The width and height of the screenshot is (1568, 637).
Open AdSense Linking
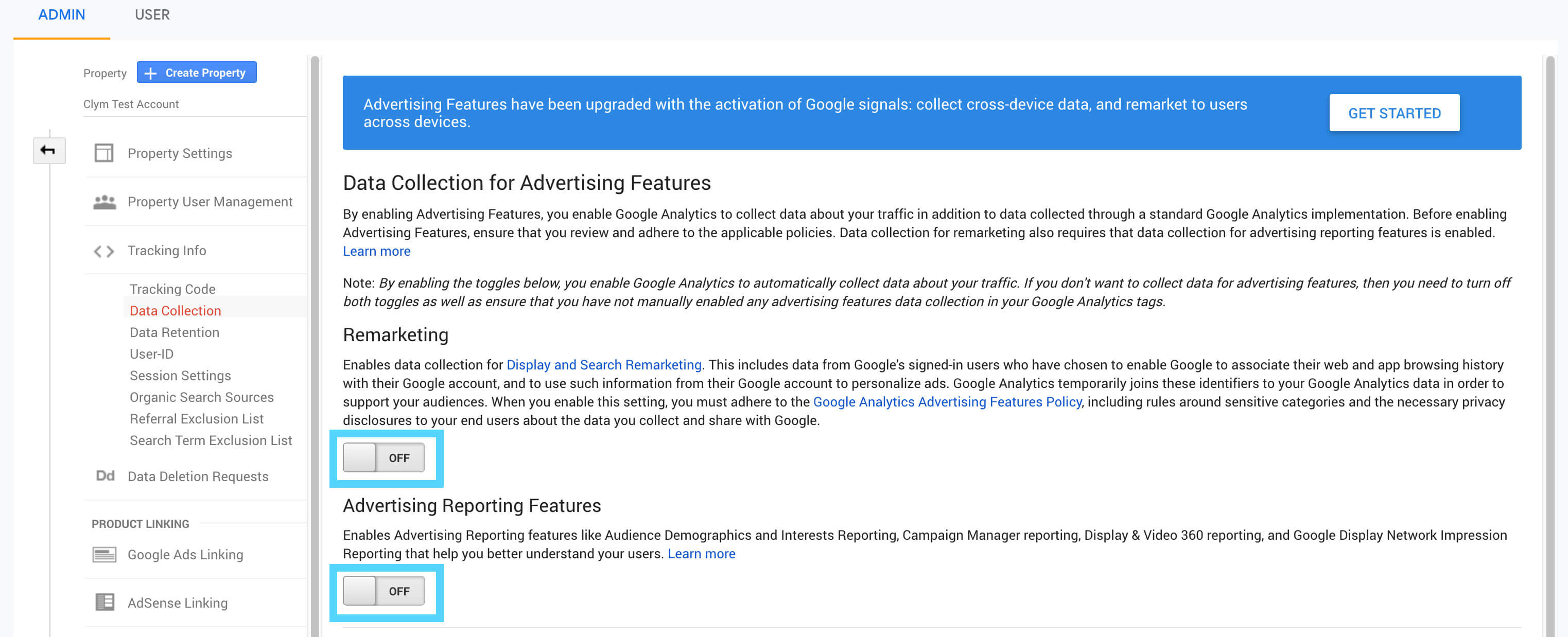click(178, 603)
